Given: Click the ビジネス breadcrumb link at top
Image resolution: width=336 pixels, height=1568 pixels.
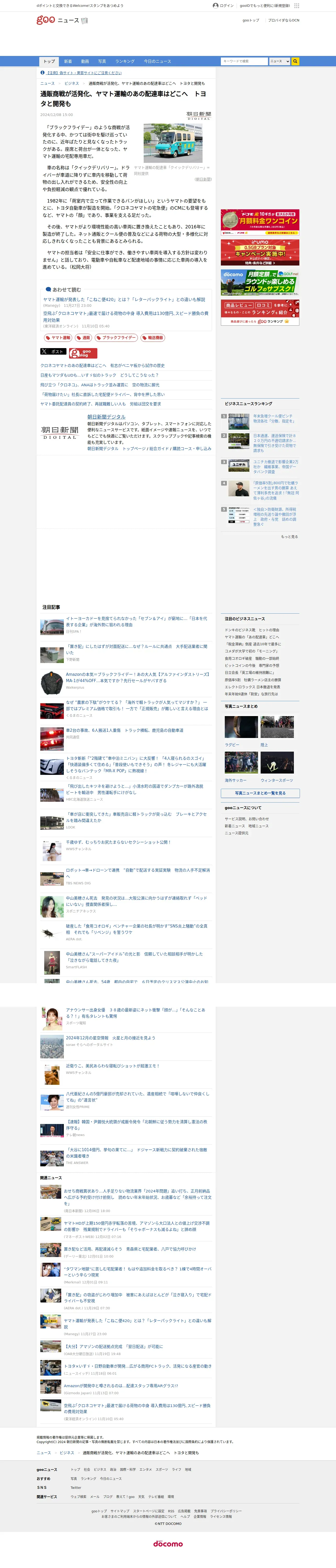Looking at the screenshot, I should (71, 83).
